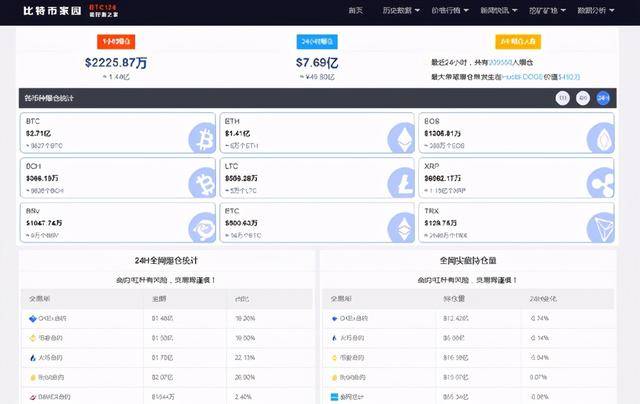Click the 2.40% cell in BitMEX row
This screenshot has width=640, height=404.
pyautogui.click(x=243, y=397)
